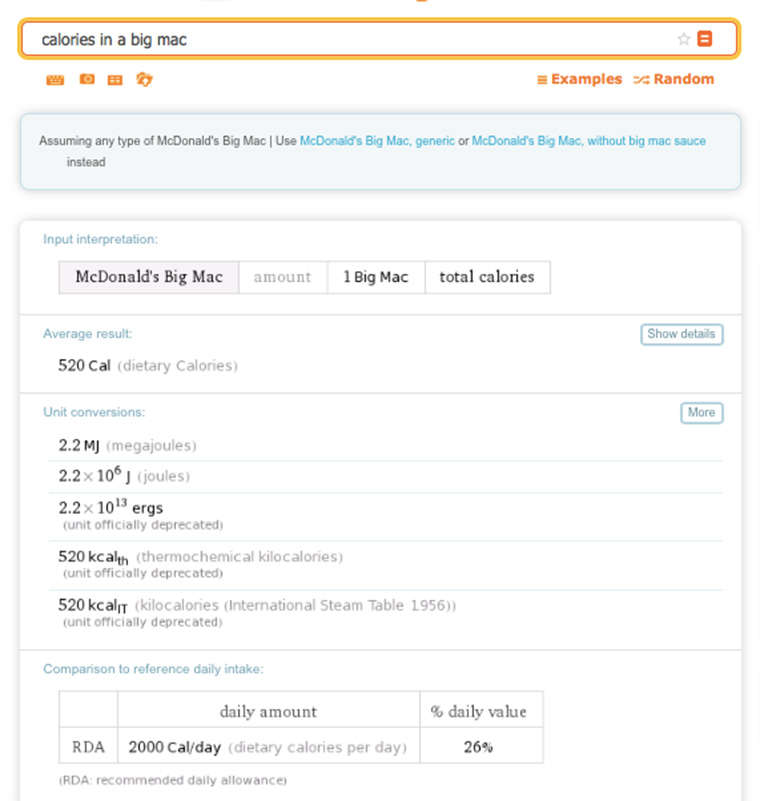This screenshot has height=801, width=760.
Task: Expand results with Show details button
Action: 682,334
